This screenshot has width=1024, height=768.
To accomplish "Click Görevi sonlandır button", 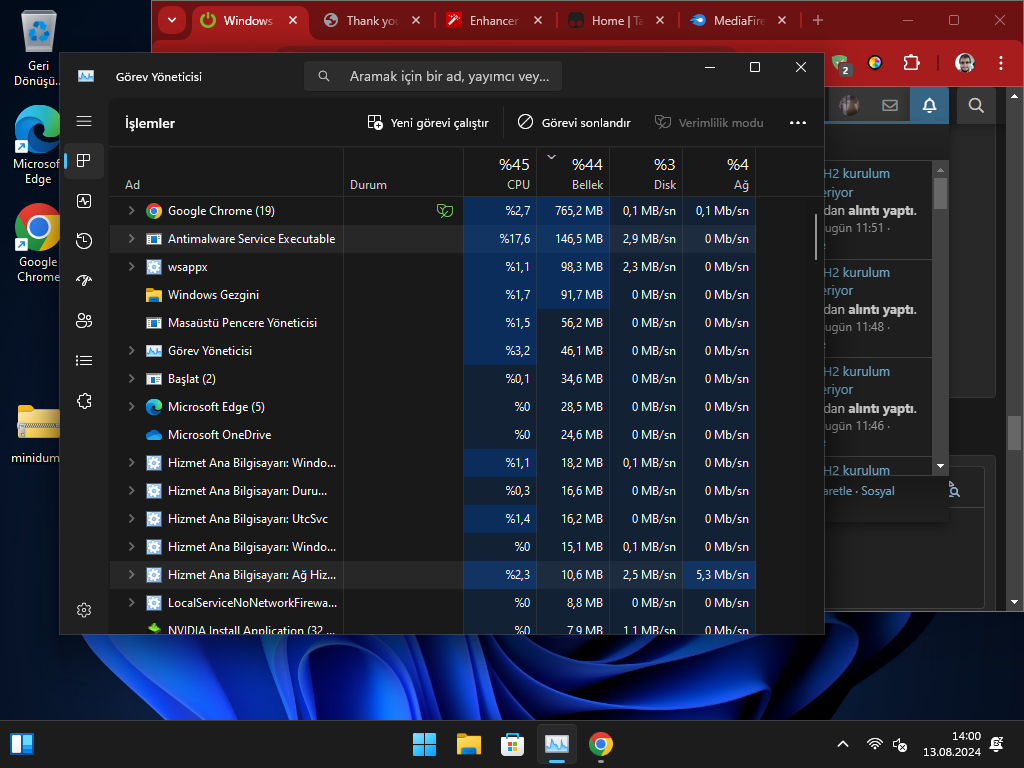I will (574, 123).
